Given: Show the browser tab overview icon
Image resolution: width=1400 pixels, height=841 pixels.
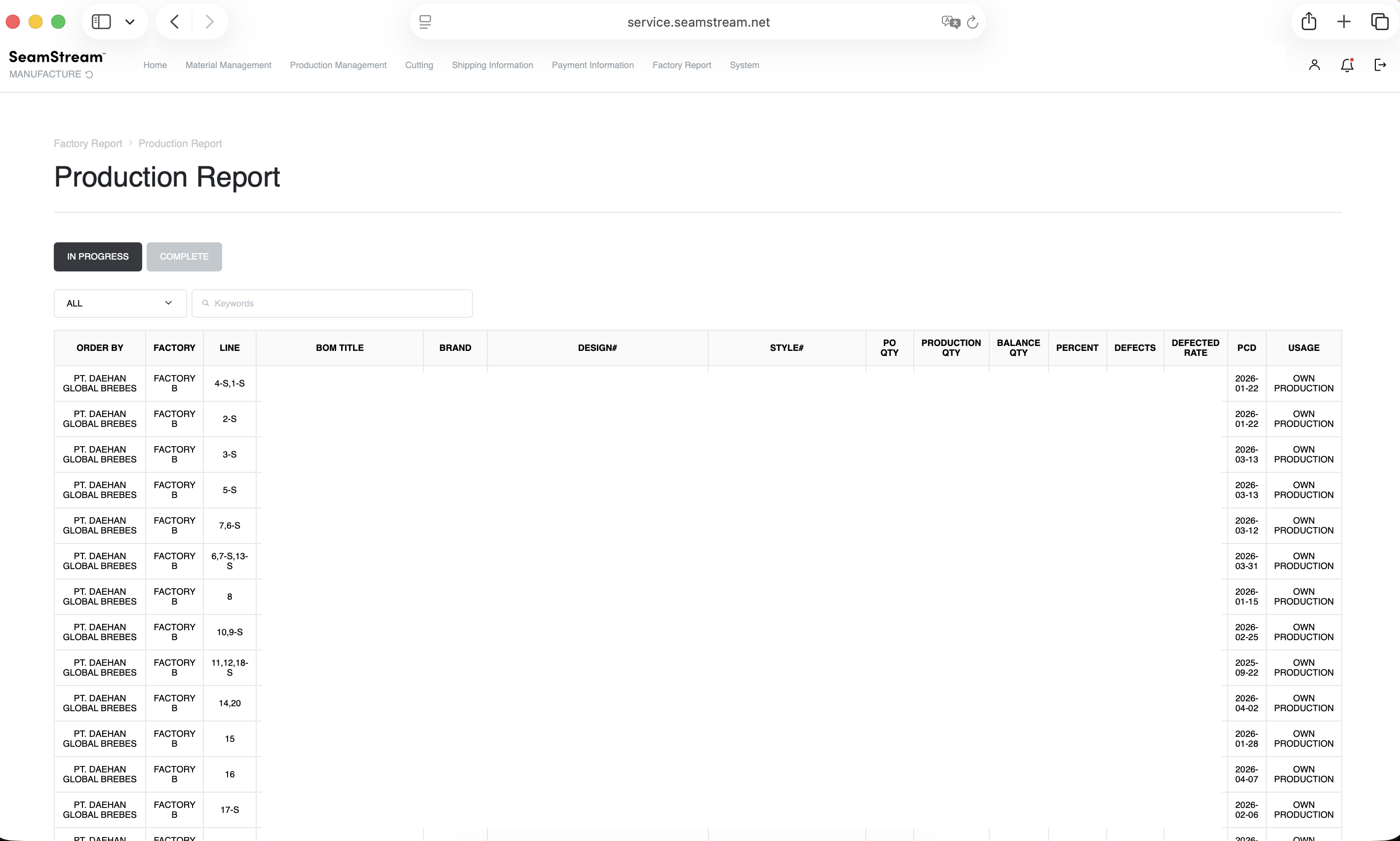Looking at the screenshot, I should coord(1379,22).
